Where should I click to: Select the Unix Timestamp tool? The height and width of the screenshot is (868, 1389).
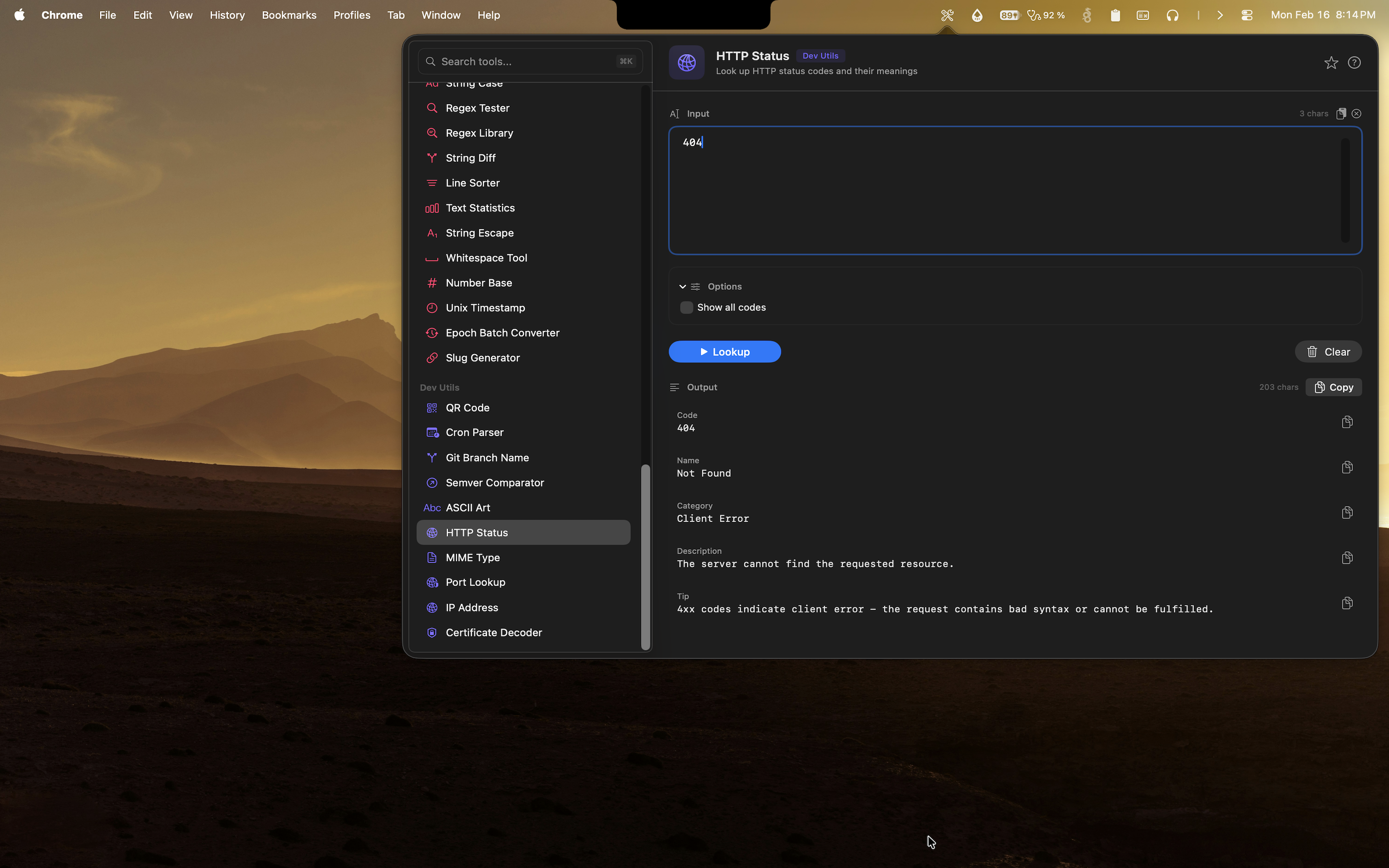coord(486,308)
